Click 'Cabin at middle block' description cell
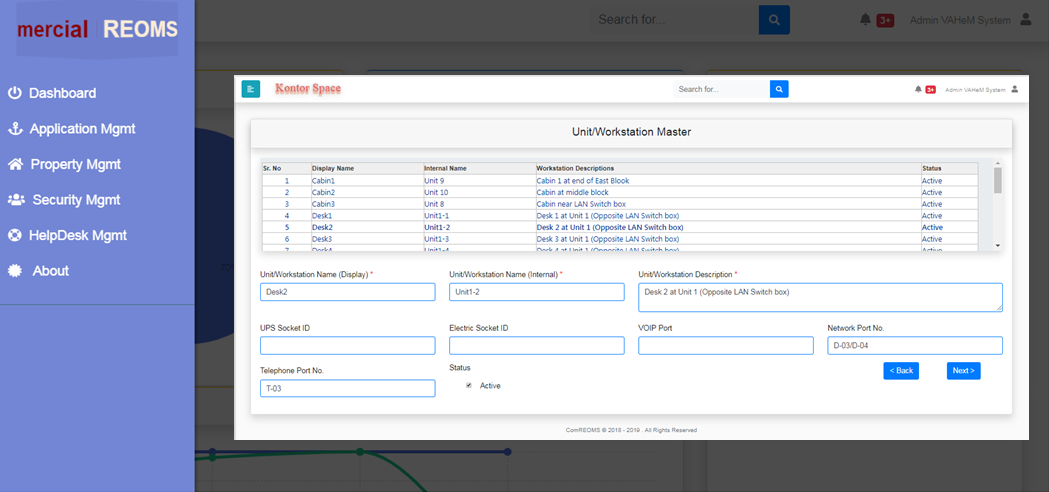The image size is (1049, 492). coord(728,192)
